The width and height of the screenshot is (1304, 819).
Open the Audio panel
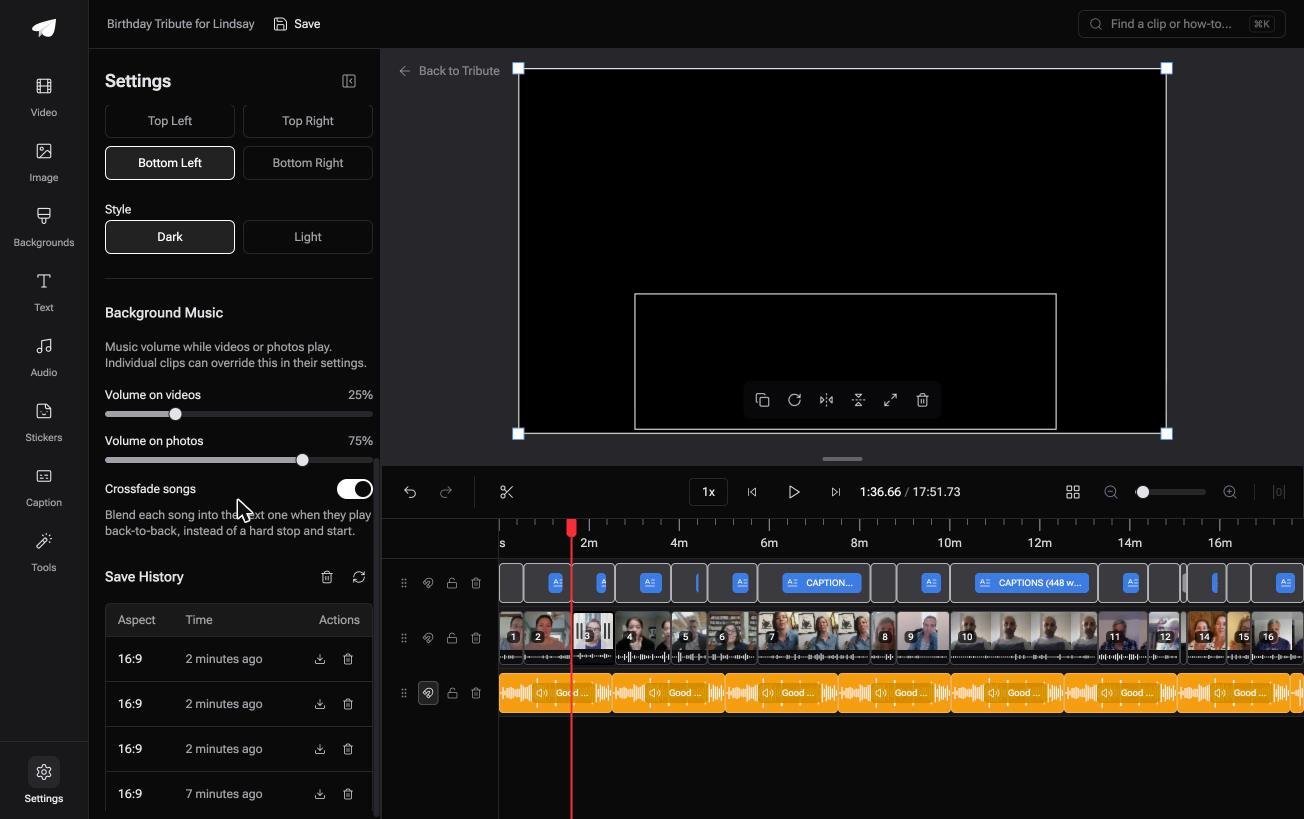pos(44,358)
